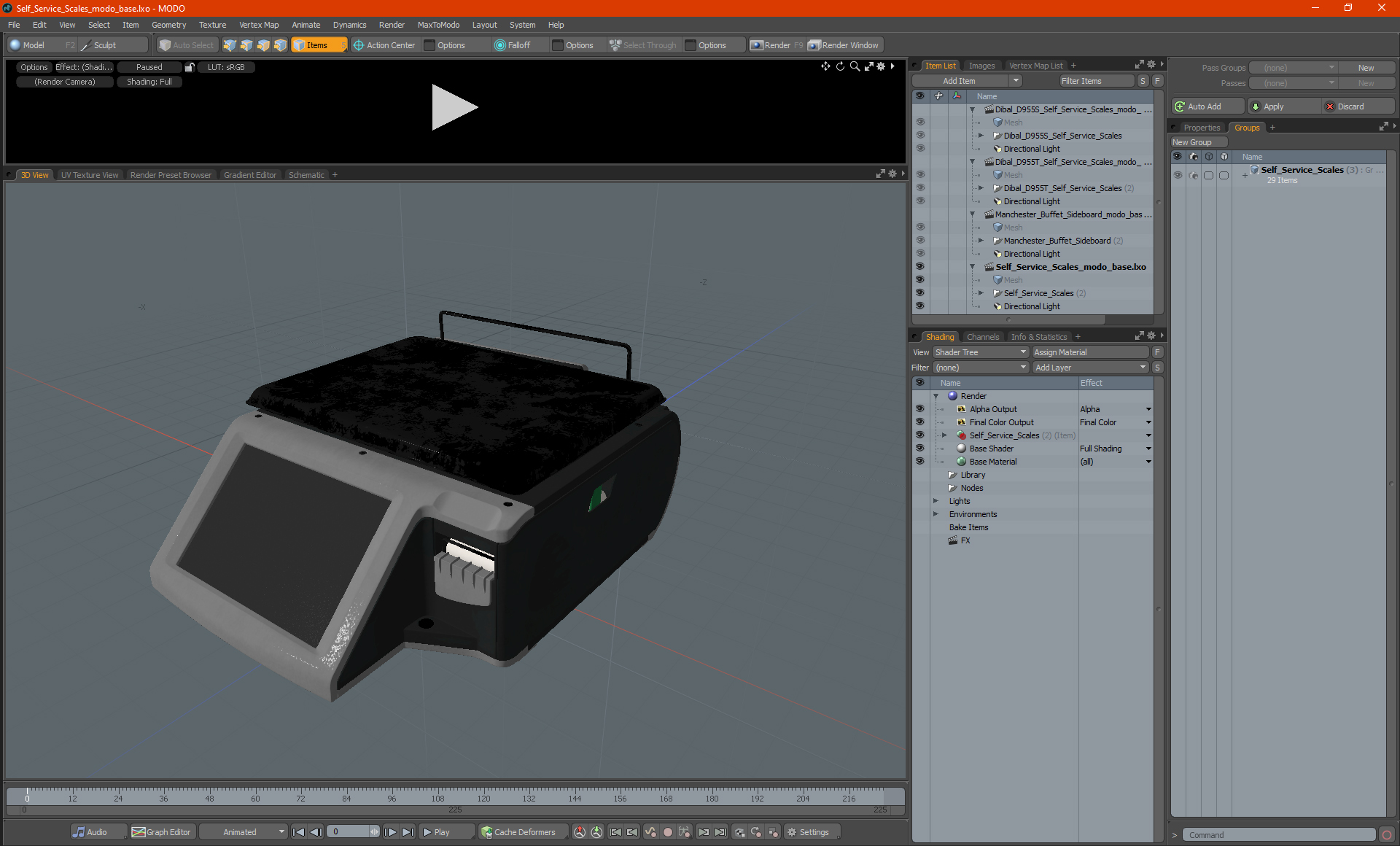Open Action Center menu
The width and height of the screenshot is (1400, 846).
click(x=384, y=45)
